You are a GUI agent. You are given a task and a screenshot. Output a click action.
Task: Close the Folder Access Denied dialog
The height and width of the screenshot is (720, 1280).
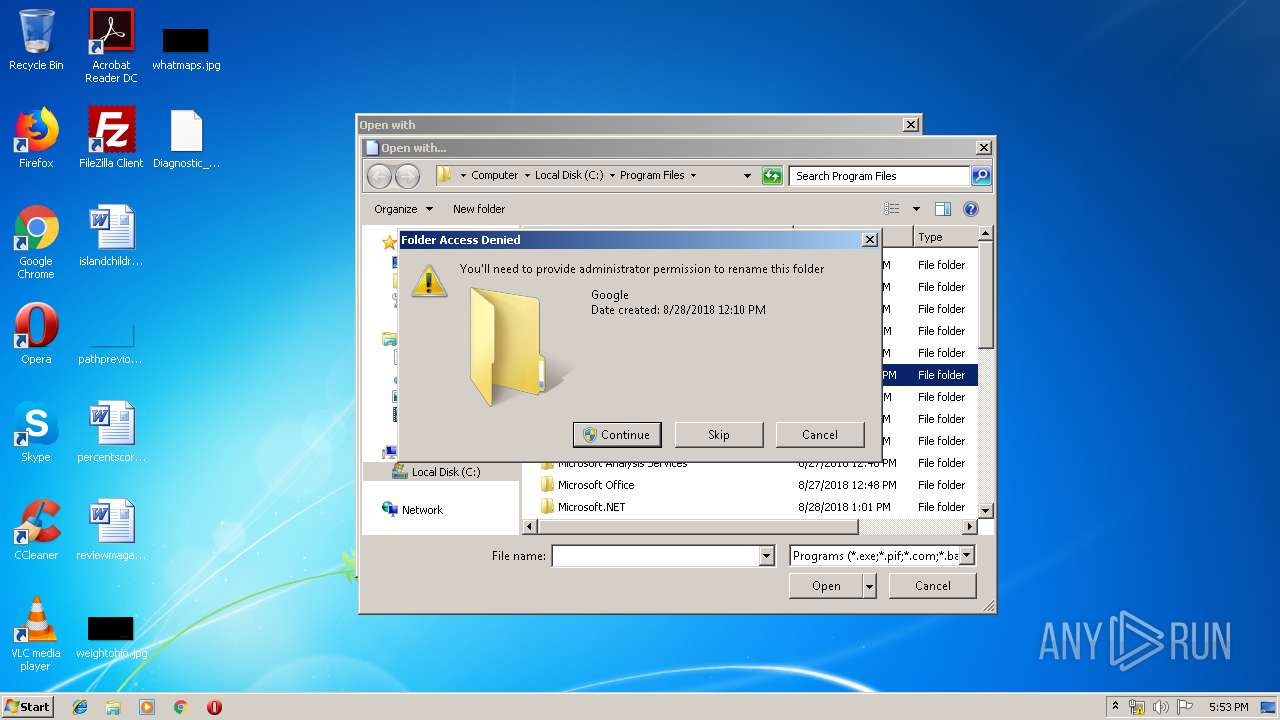pyautogui.click(x=870, y=240)
